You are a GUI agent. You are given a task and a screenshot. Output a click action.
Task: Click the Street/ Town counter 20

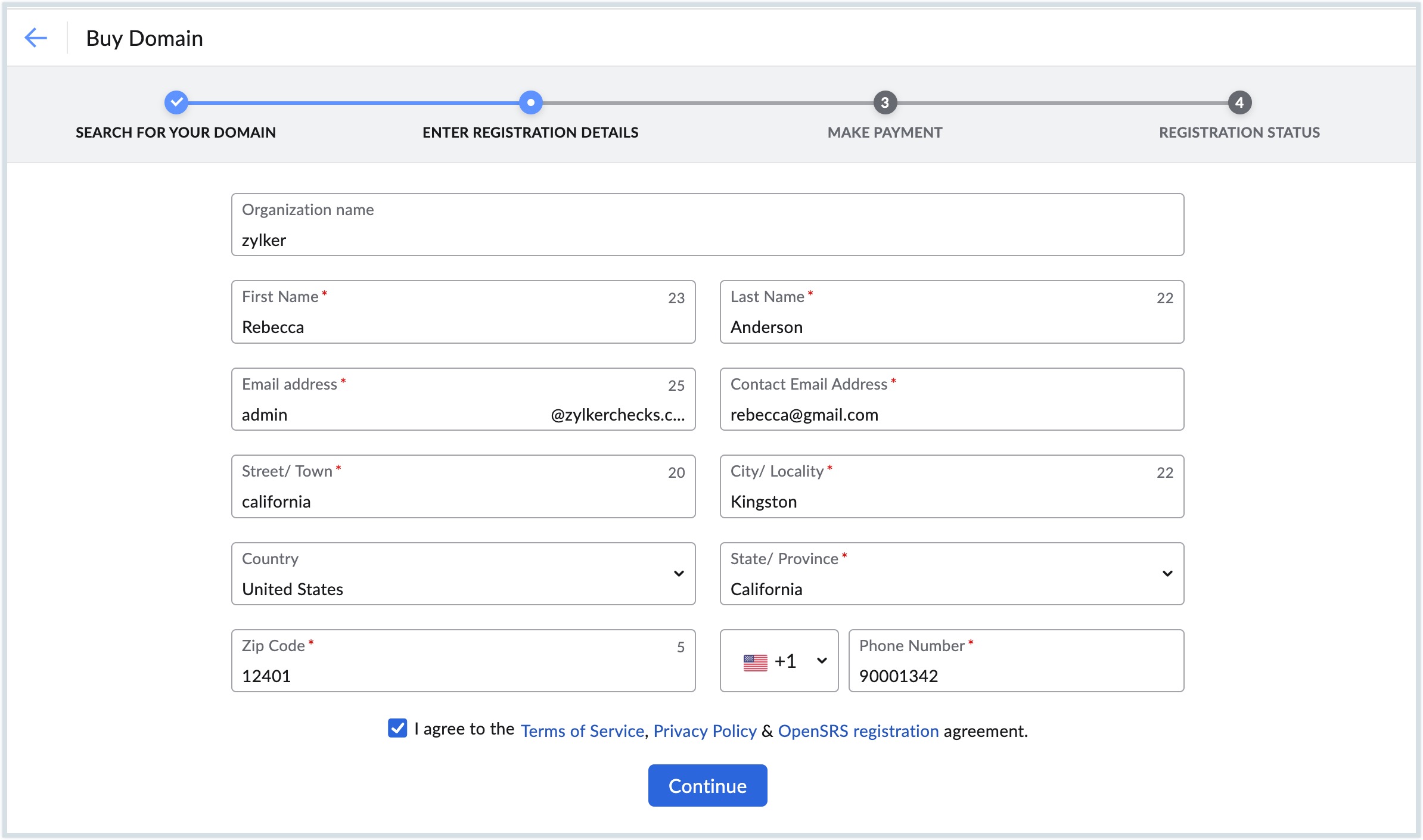[676, 472]
